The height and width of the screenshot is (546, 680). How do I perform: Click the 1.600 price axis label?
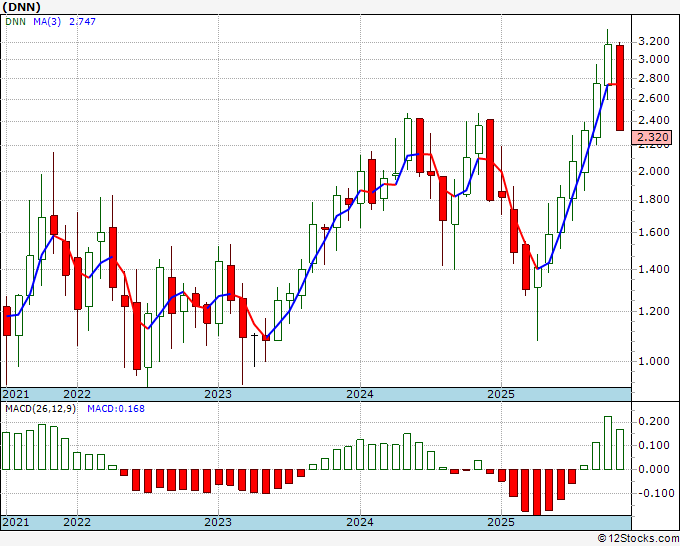pyautogui.click(x=654, y=232)
